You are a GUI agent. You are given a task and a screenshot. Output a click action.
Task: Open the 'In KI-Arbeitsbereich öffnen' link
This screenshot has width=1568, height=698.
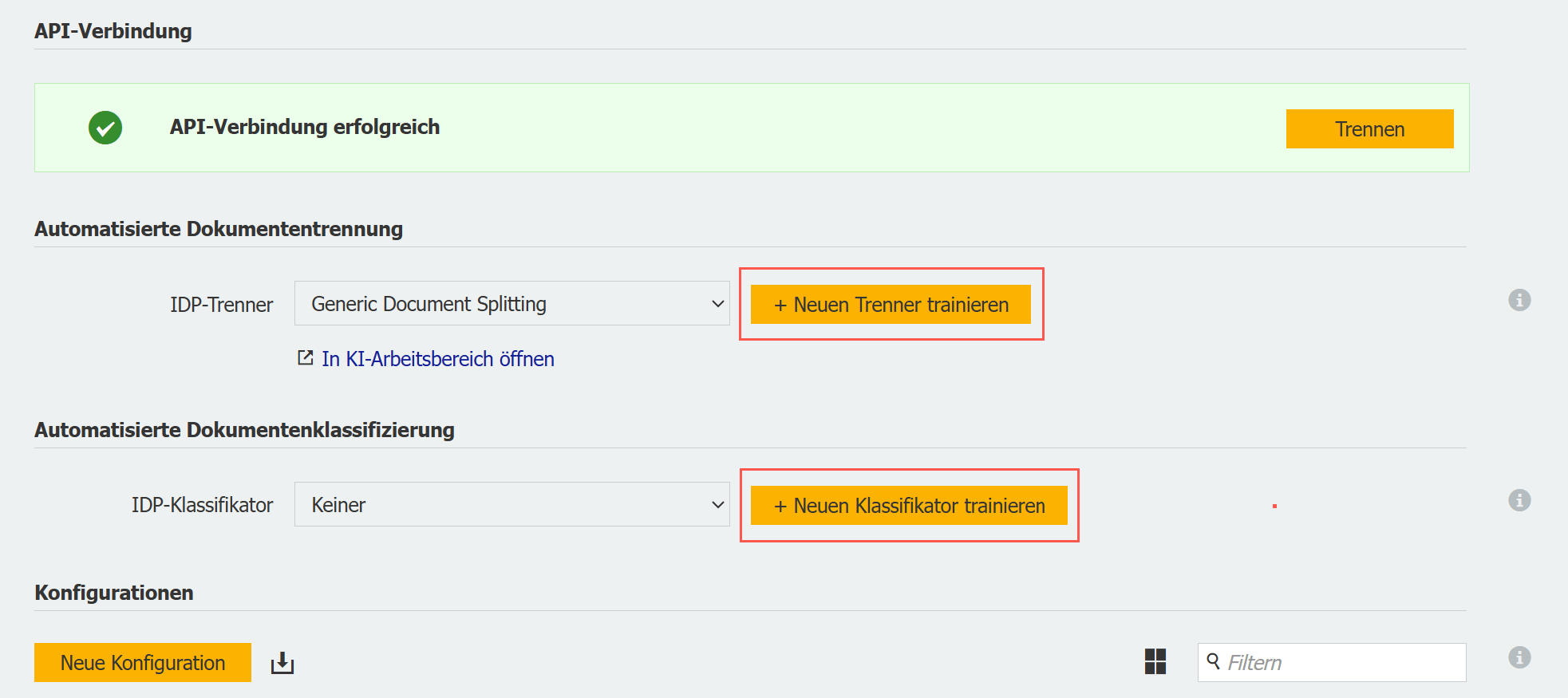tap(437, 359)
